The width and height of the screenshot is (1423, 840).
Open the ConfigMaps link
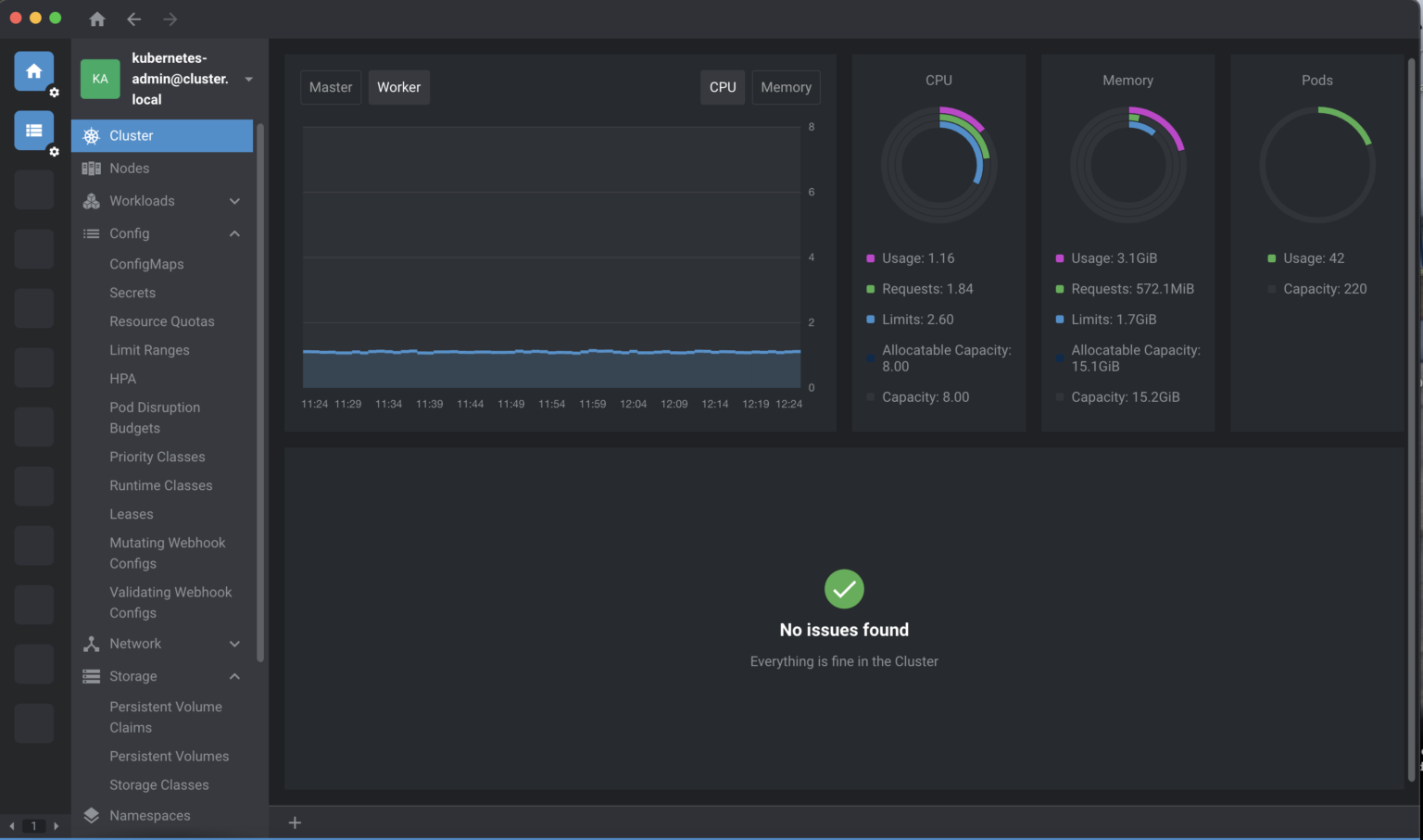point(146,264)
